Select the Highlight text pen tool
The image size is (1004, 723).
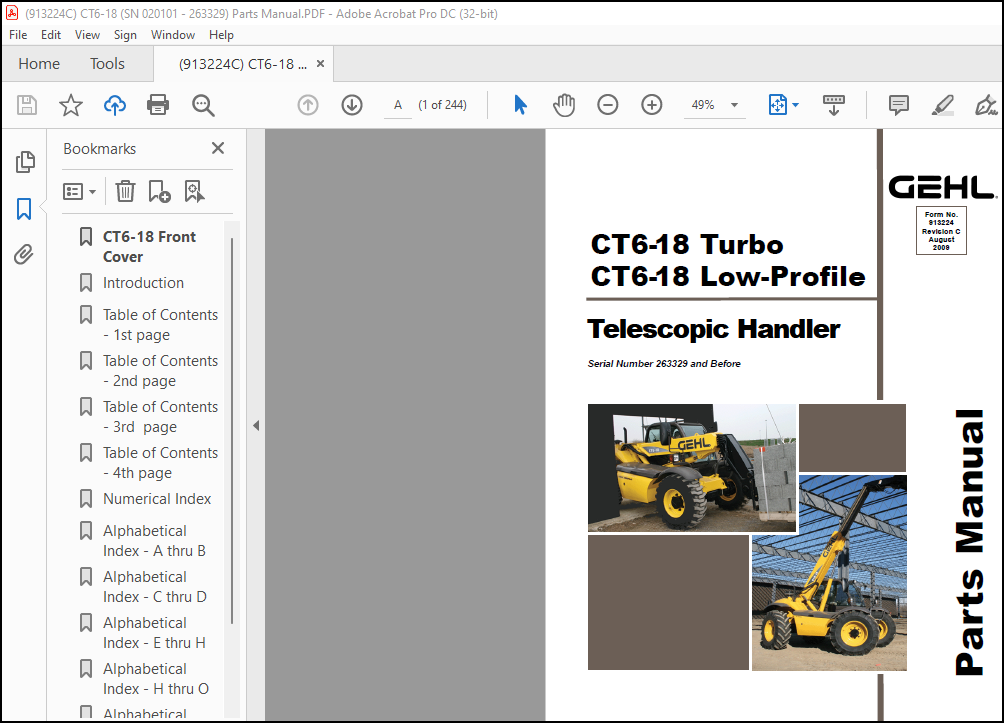tap(943, 104)
